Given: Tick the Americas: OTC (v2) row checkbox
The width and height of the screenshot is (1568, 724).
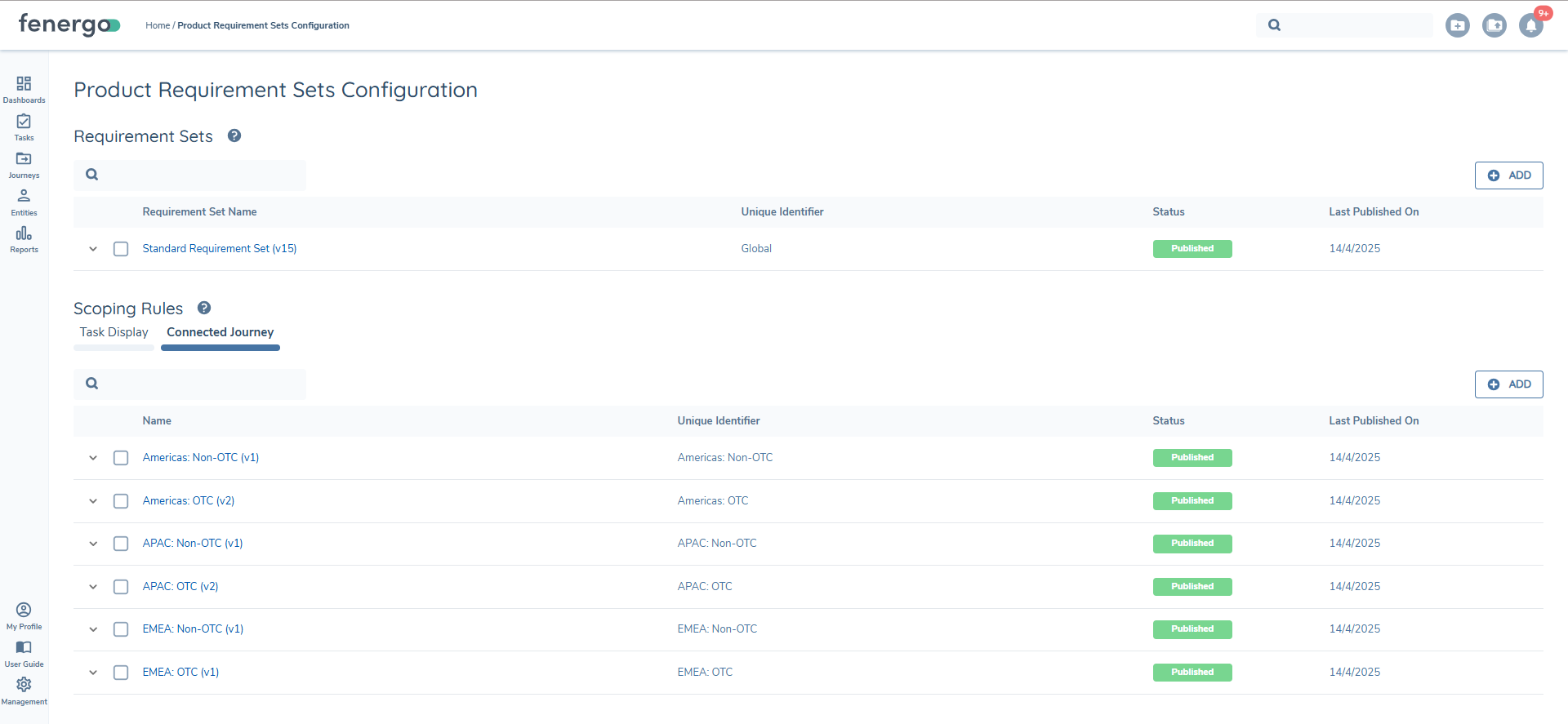Looking at the screenshot, I should click(121, 501).
